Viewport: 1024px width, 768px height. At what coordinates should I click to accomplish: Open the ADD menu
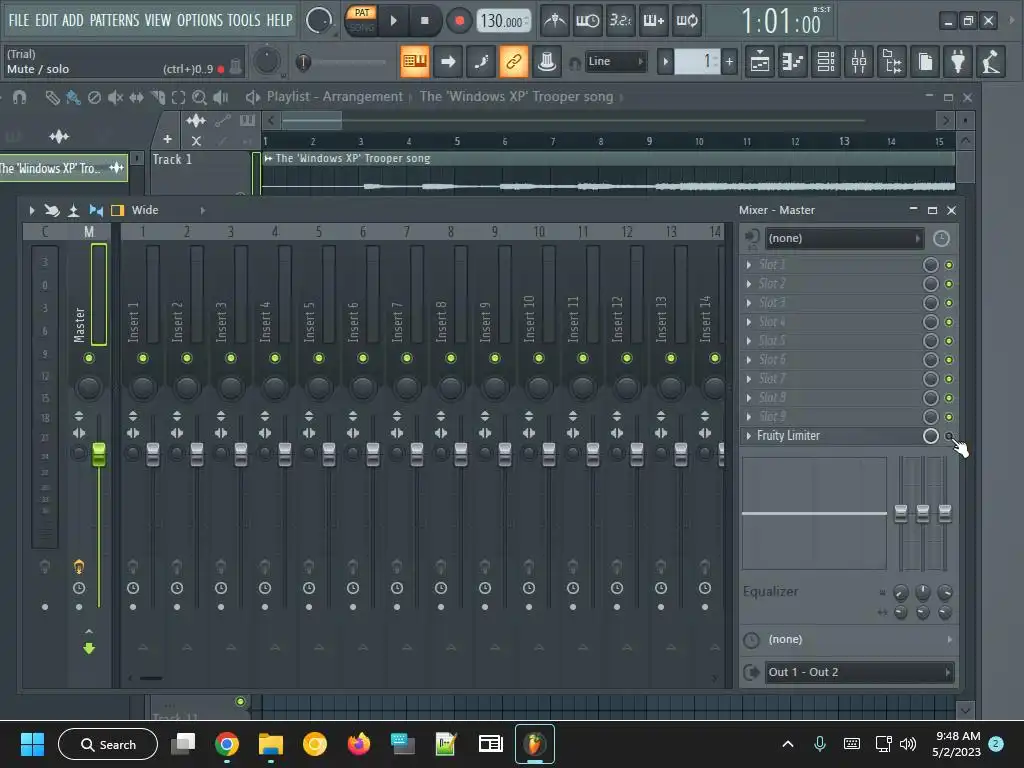coord(72,20)
